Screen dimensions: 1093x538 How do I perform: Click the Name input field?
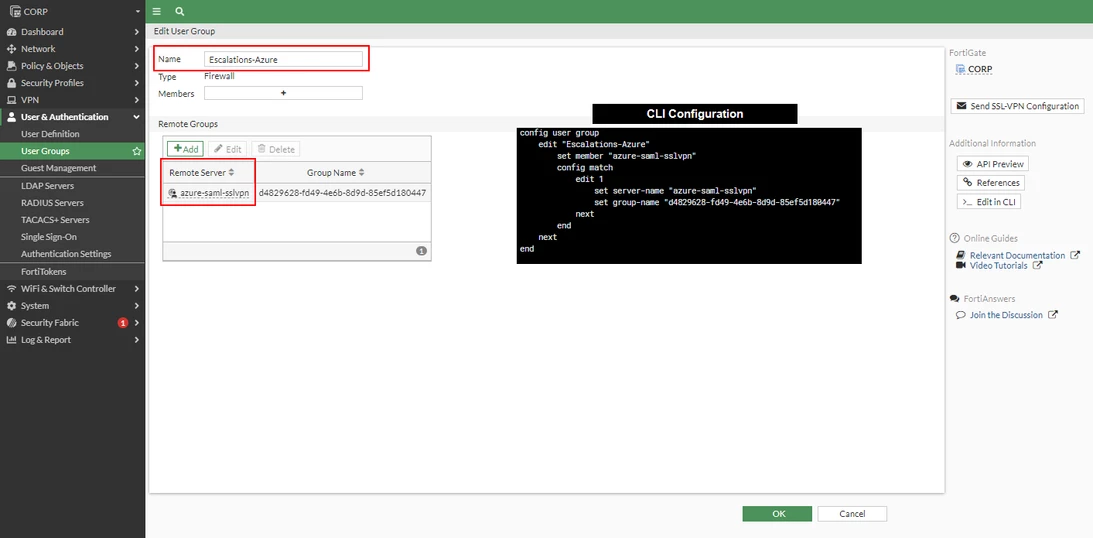(283, 60)
